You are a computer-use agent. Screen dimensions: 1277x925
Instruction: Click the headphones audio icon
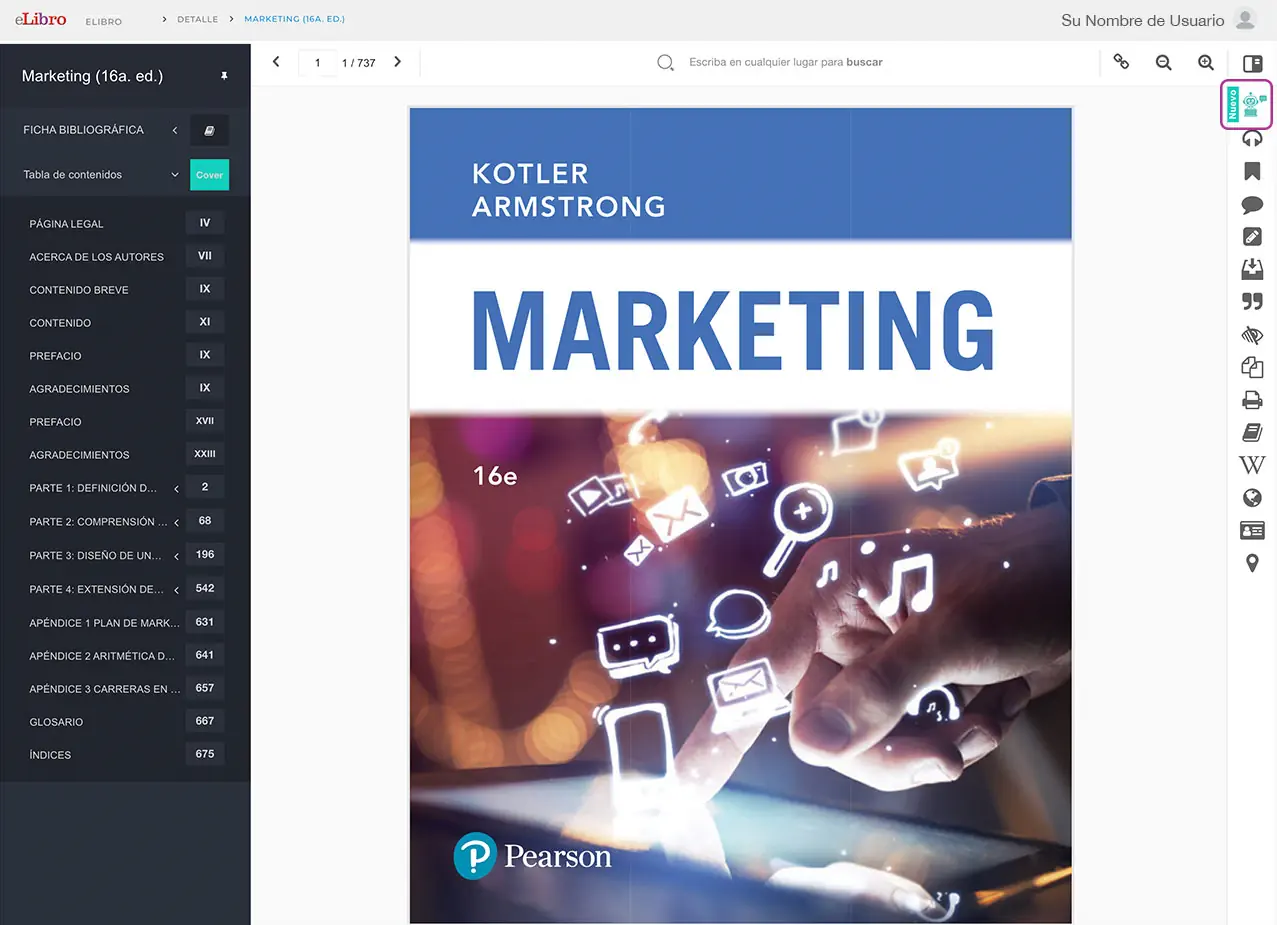pyautogui.click(x=1252, y=139)
